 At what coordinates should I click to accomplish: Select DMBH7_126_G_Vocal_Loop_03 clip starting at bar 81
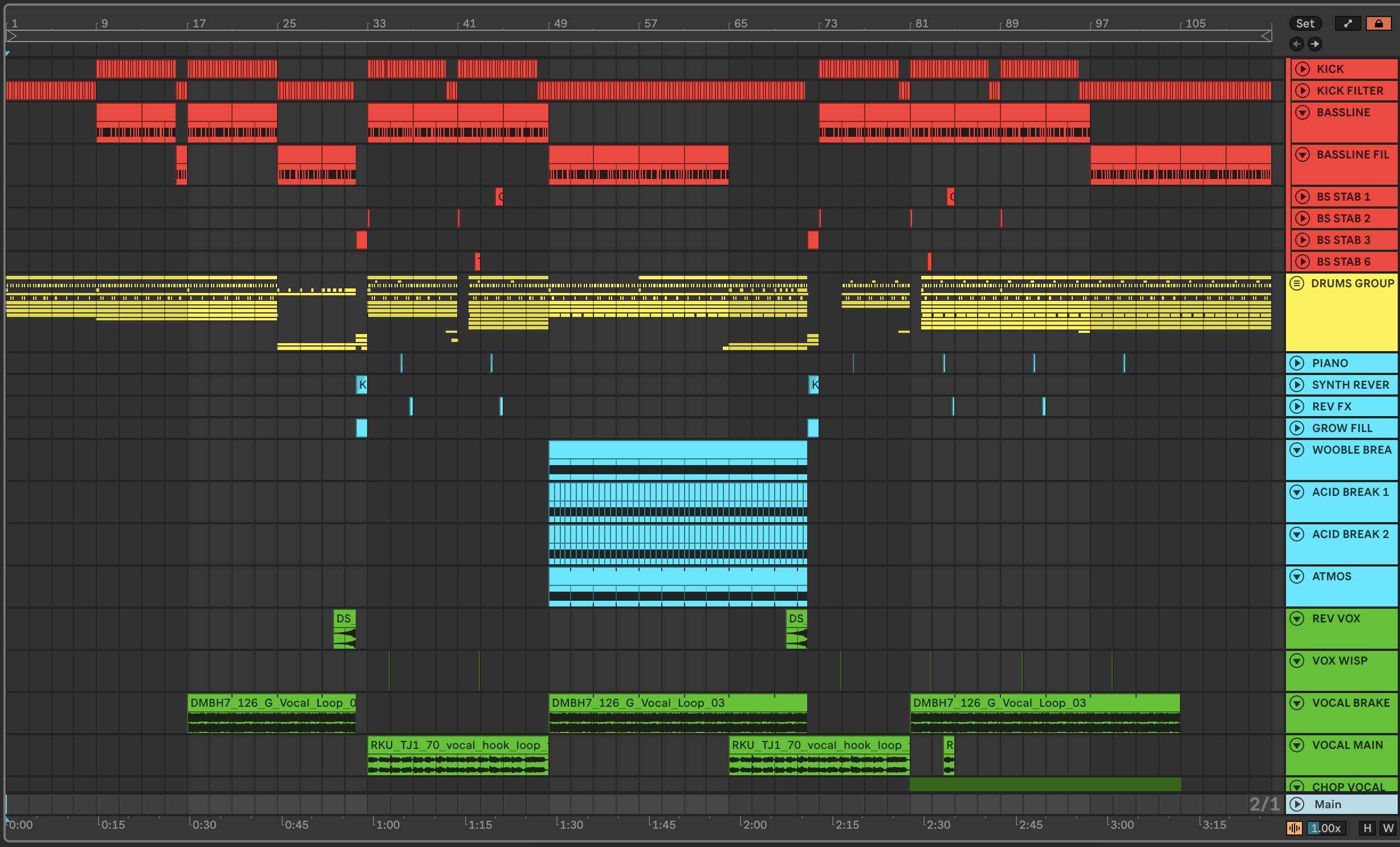[x=1045, y=713]
